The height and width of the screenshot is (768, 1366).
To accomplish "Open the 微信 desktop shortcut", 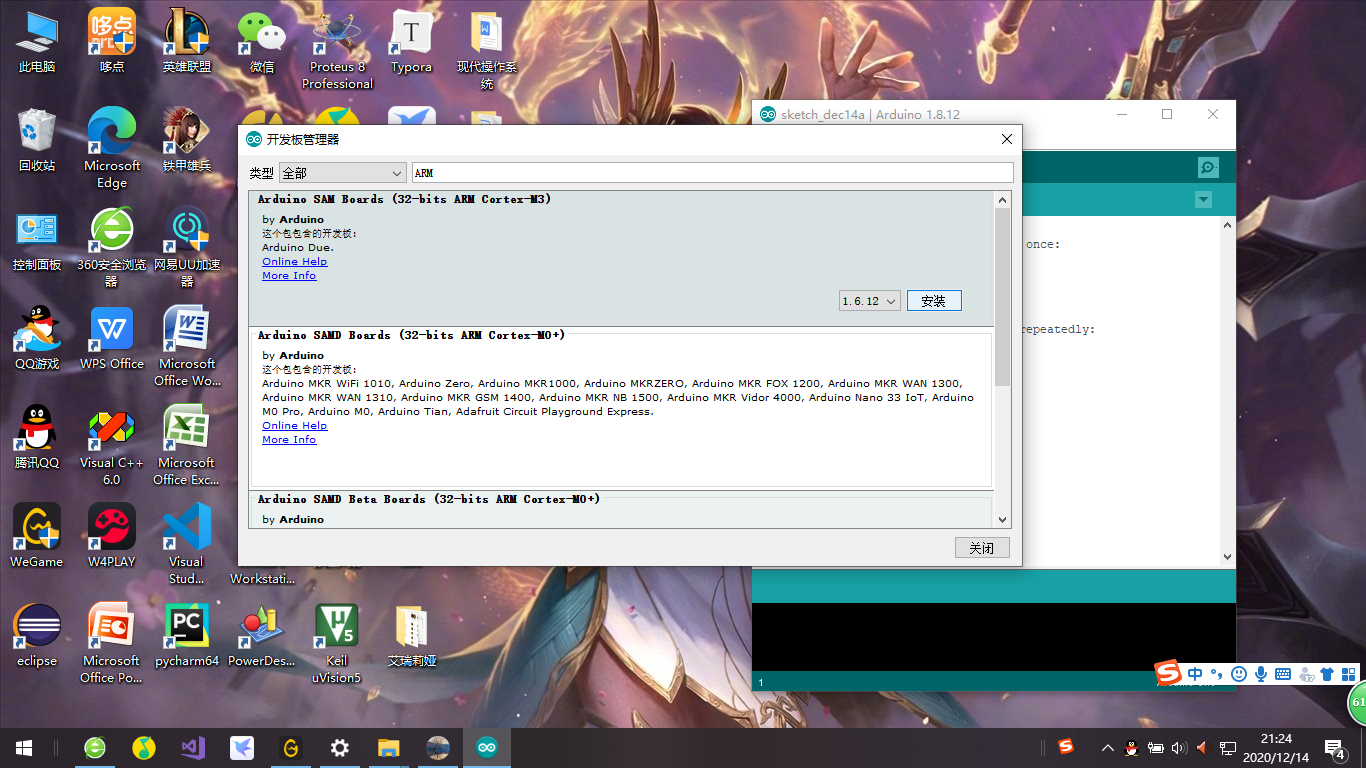I will tap(262, 42).
